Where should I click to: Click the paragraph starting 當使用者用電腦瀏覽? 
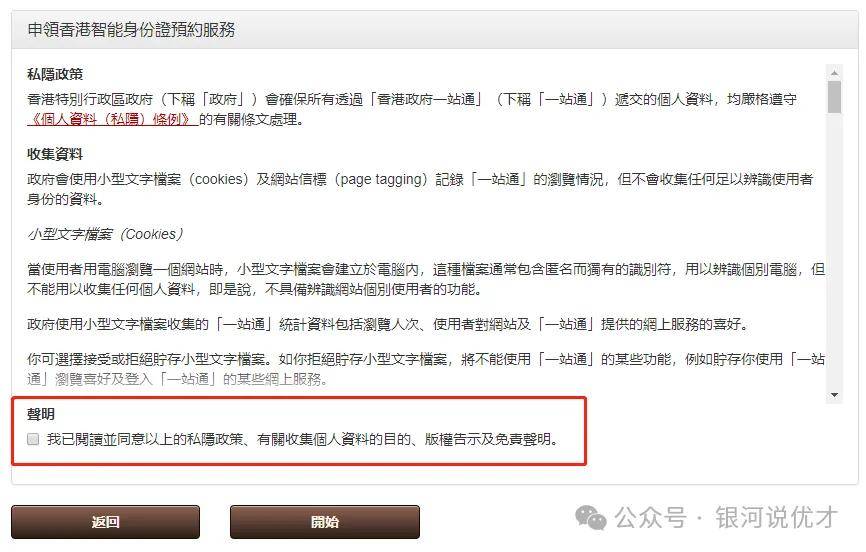click(x=426, y=279)
